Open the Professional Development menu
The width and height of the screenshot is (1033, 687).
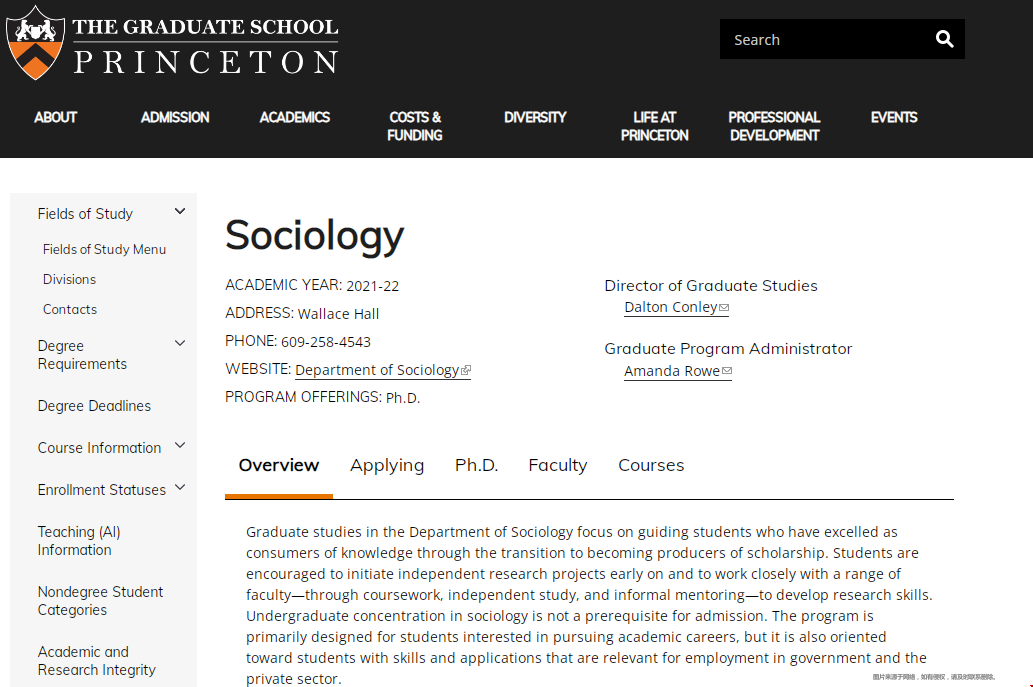pos(775,126)
